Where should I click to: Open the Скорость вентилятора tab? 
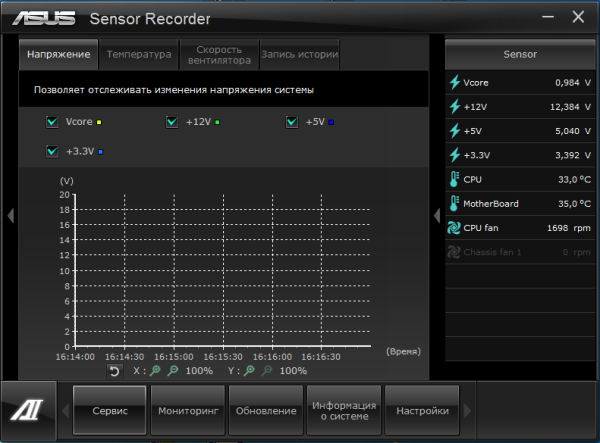click(219, 54)
